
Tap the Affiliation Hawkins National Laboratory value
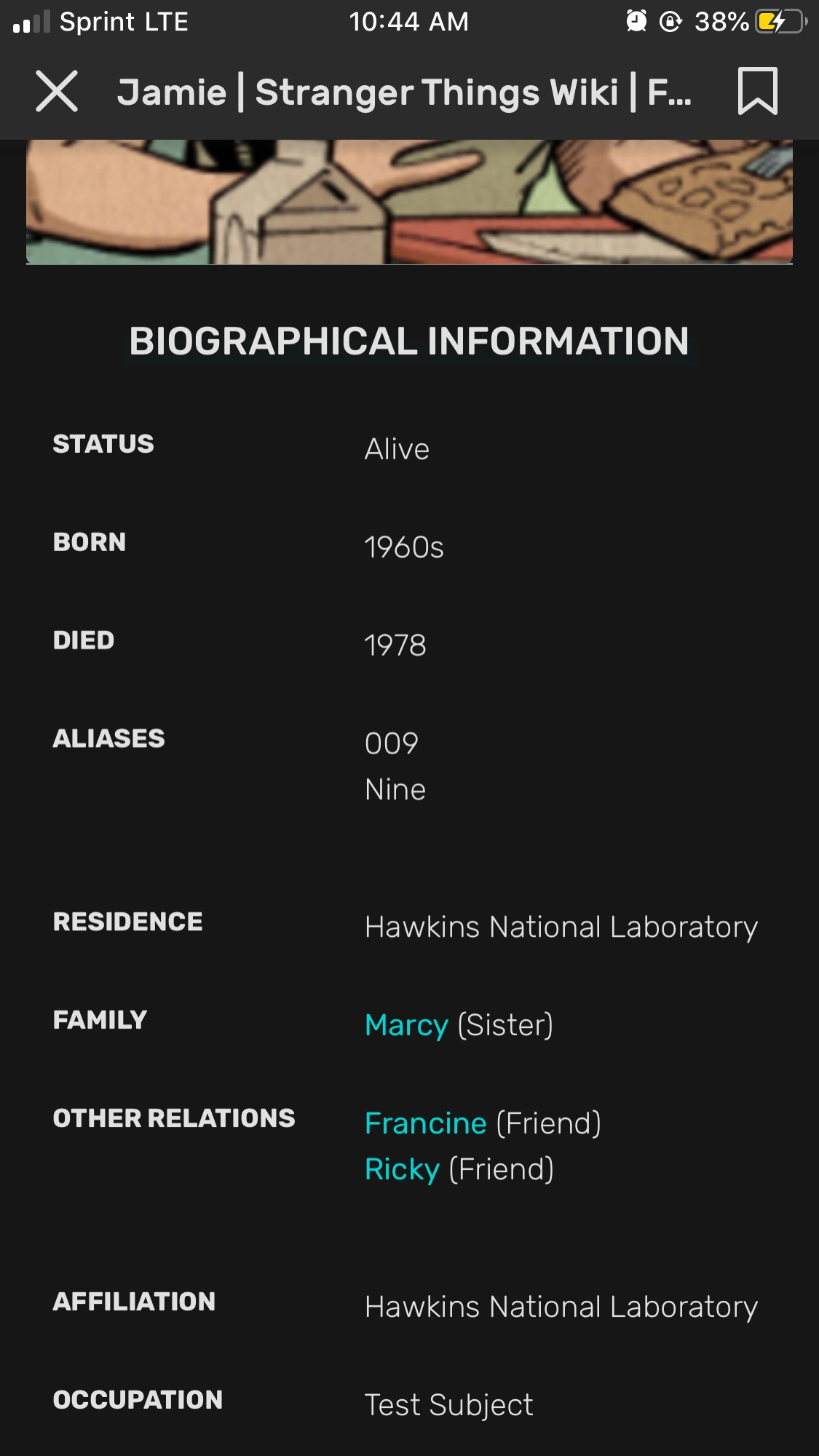pyautogui.click(x=561, y=1307)
